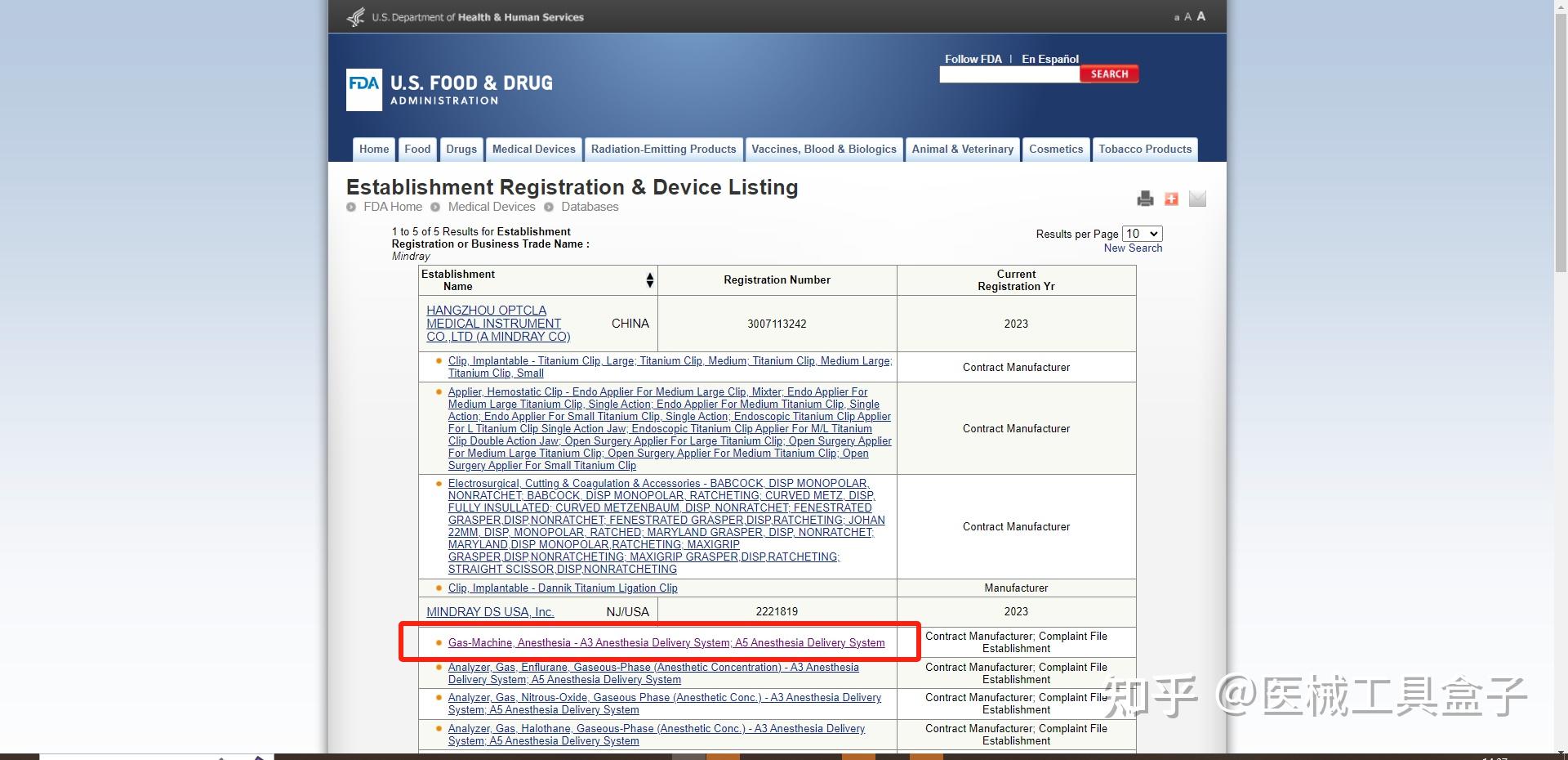Image resolution: width=1568 pixels, height=760 pixels.
Task: Open Analyzer, Gas, Nitrous-Oxide listing link
Action: point(665,704)
